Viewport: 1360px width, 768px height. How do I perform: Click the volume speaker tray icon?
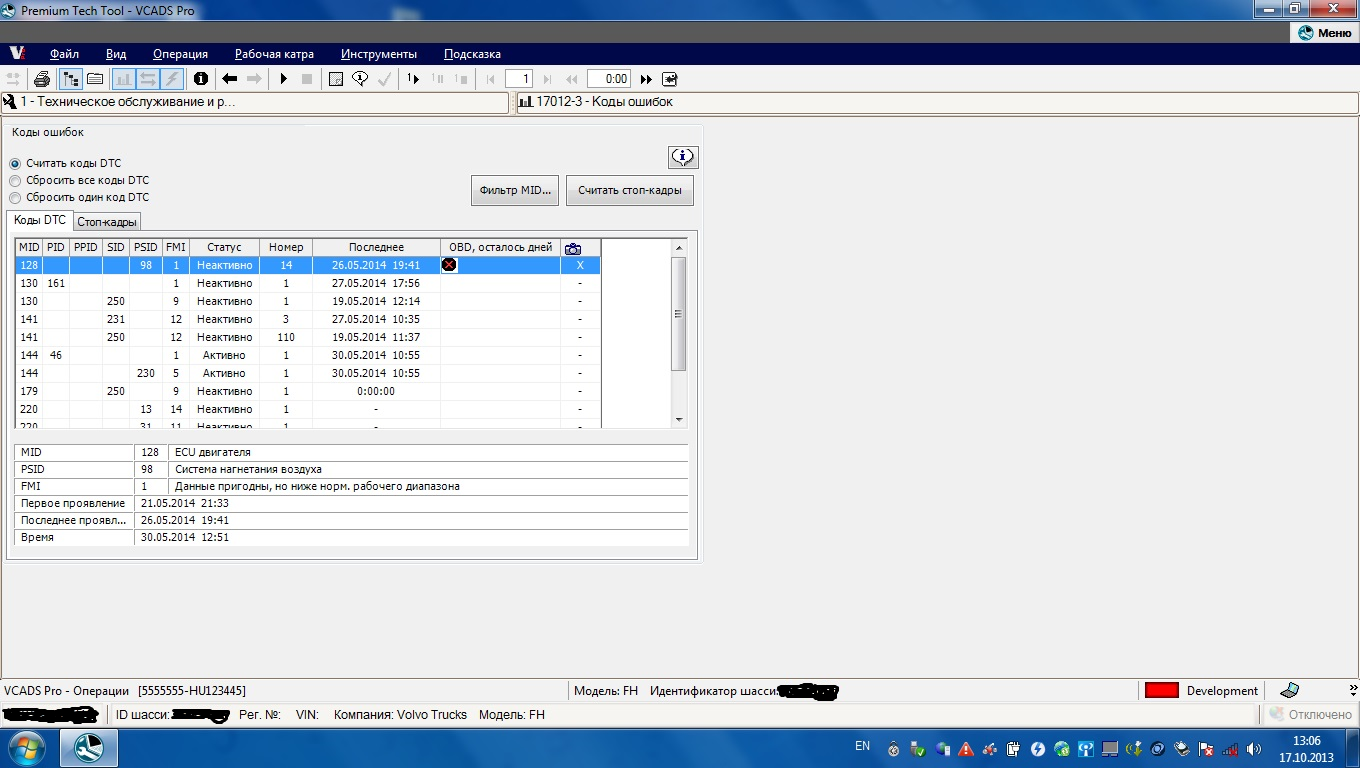point(1254,749)
